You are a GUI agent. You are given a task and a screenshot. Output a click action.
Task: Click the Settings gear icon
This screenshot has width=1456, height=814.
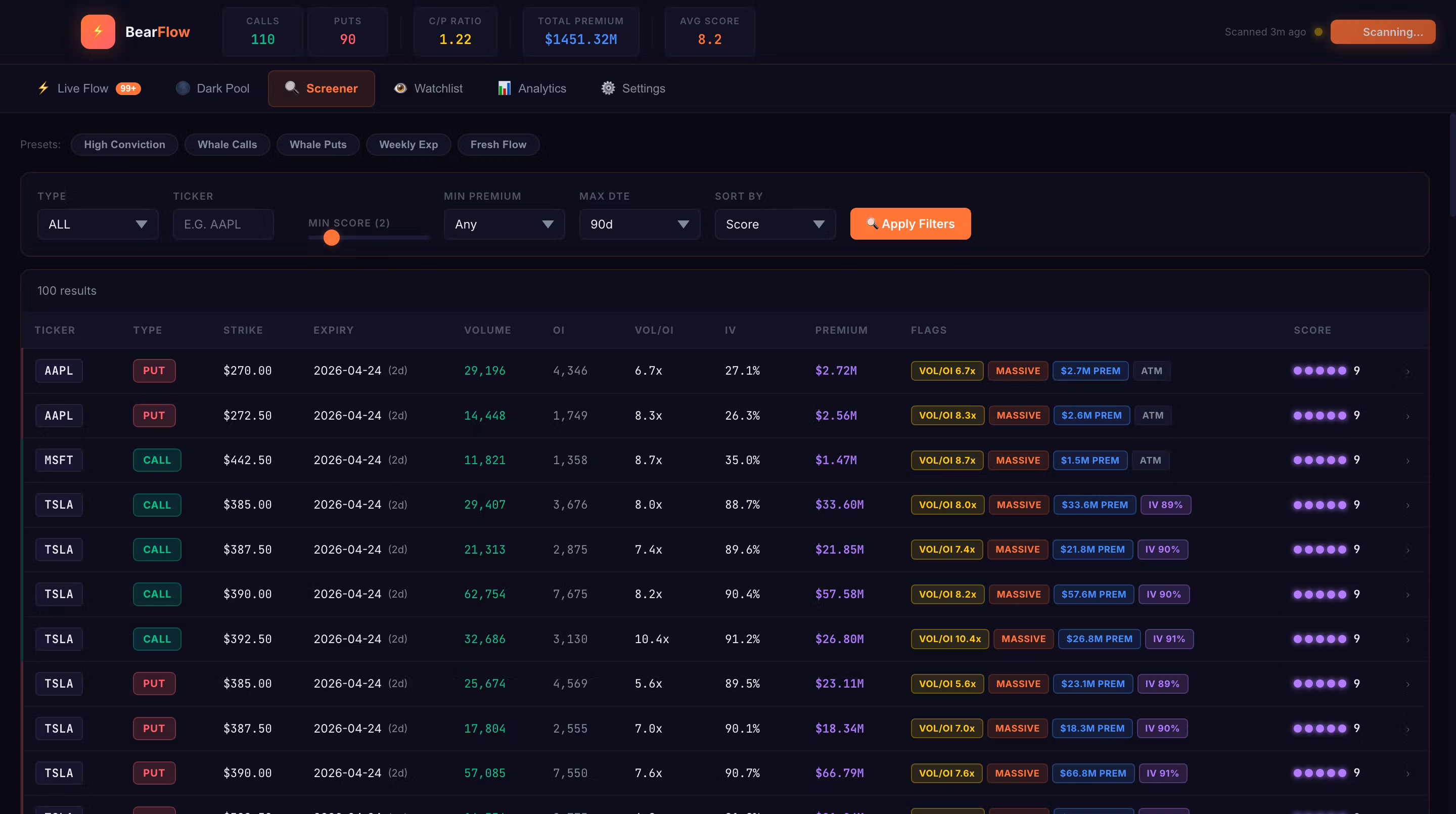tap(608, 88)
